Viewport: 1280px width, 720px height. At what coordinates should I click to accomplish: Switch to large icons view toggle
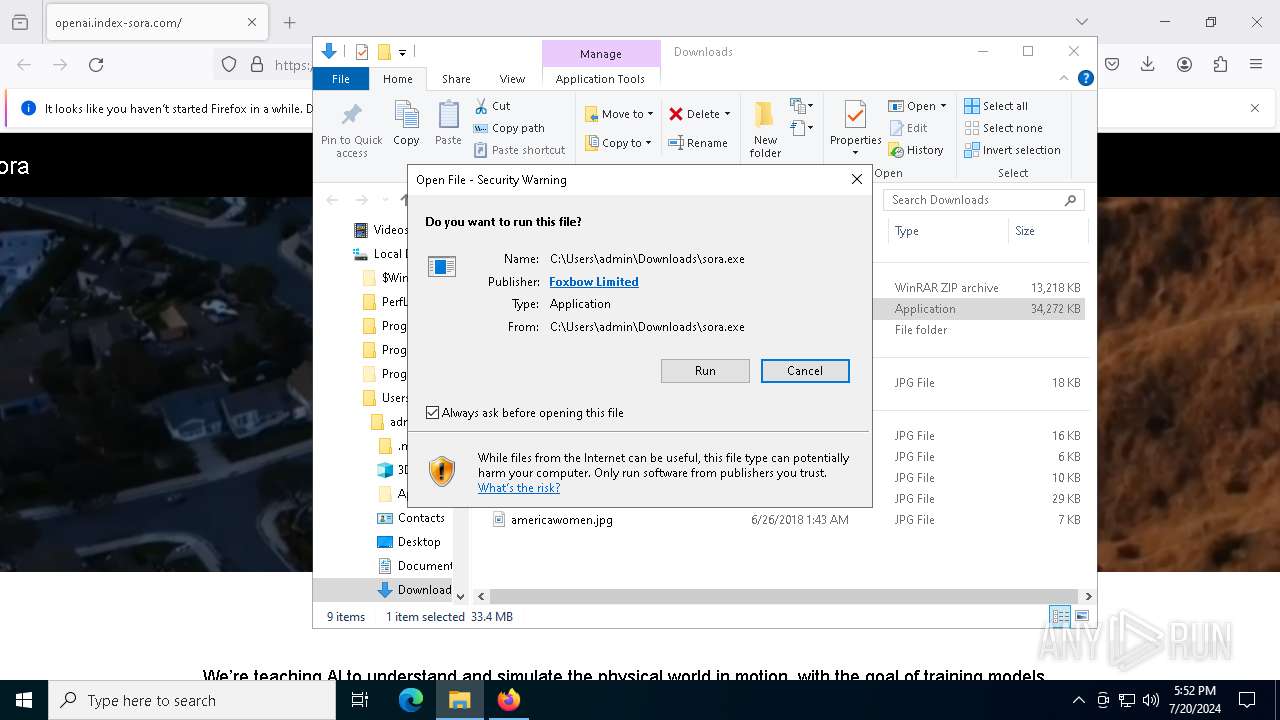[x=1081, y=616]
